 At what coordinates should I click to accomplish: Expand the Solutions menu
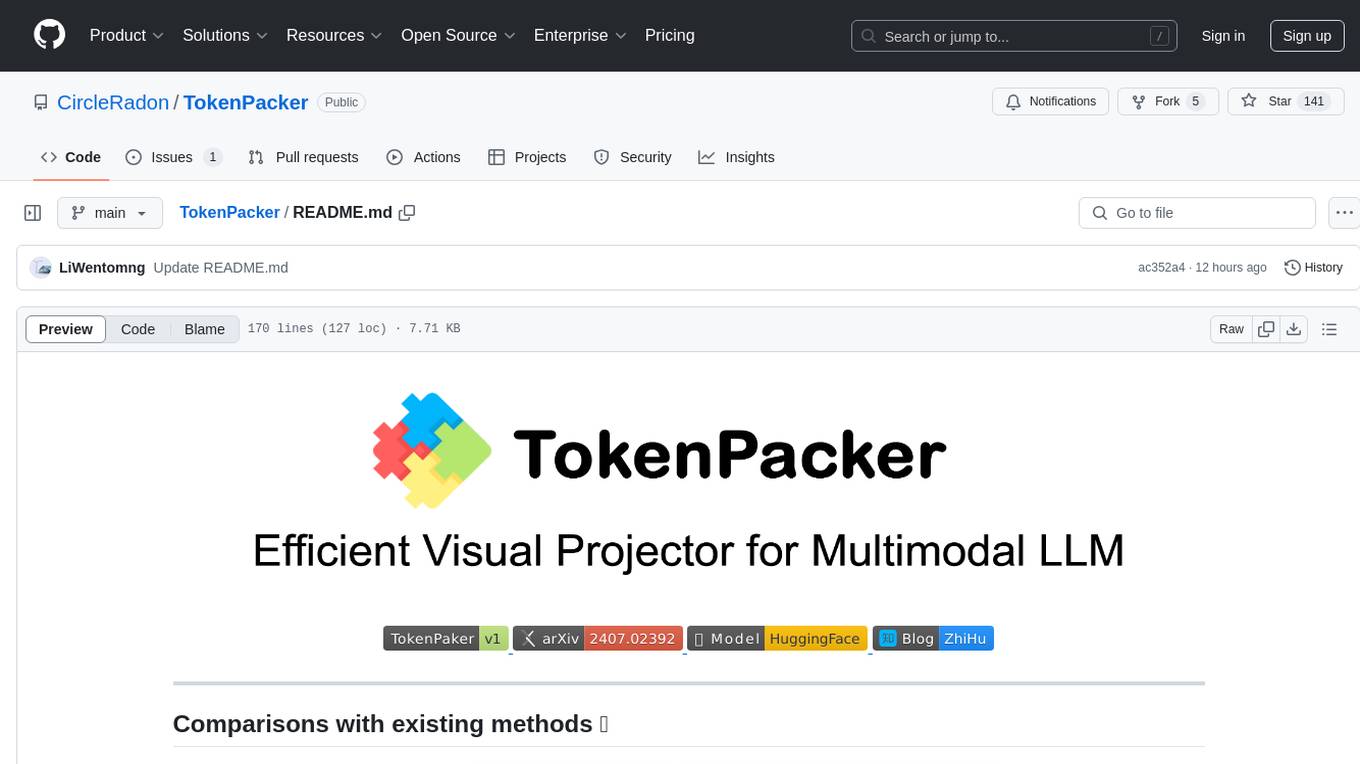[x=225, y=35]
